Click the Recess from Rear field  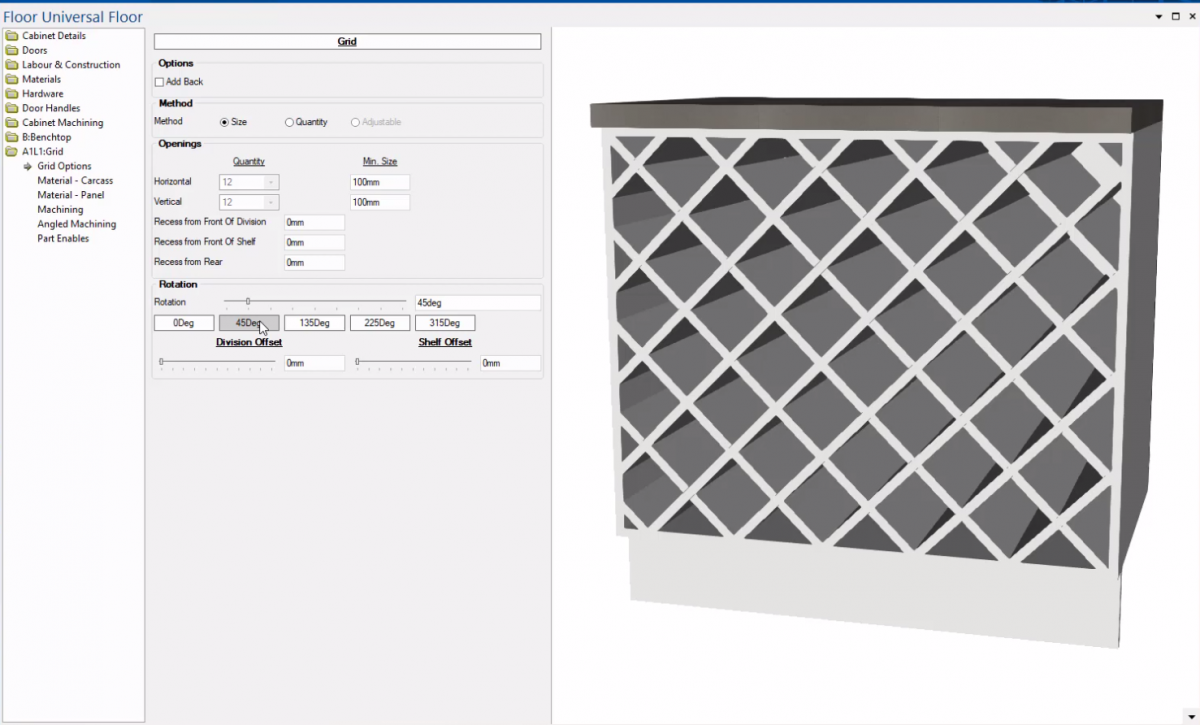click(314, 262)
